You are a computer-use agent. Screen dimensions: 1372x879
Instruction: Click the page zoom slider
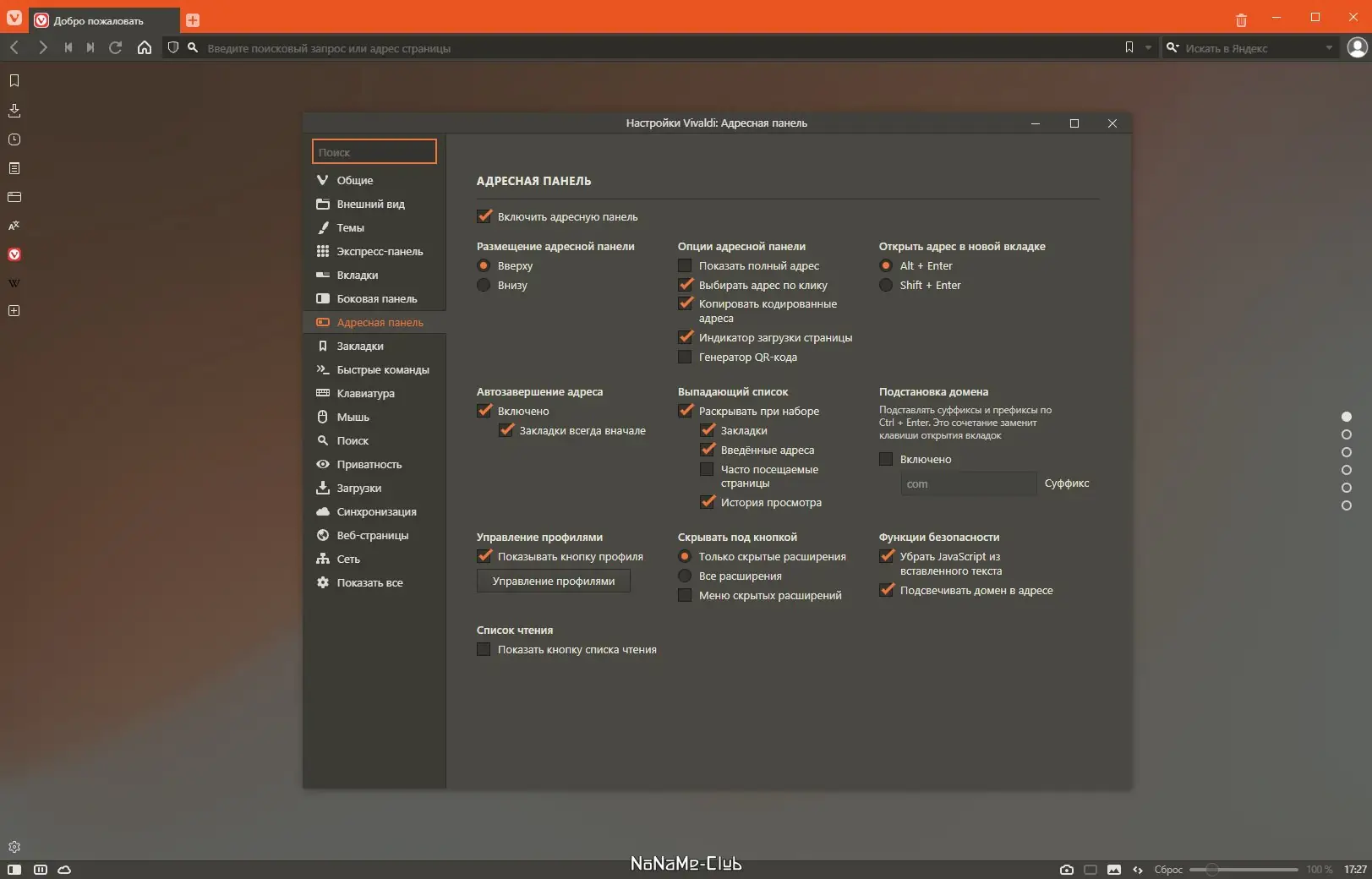(x=1244, y=870)
